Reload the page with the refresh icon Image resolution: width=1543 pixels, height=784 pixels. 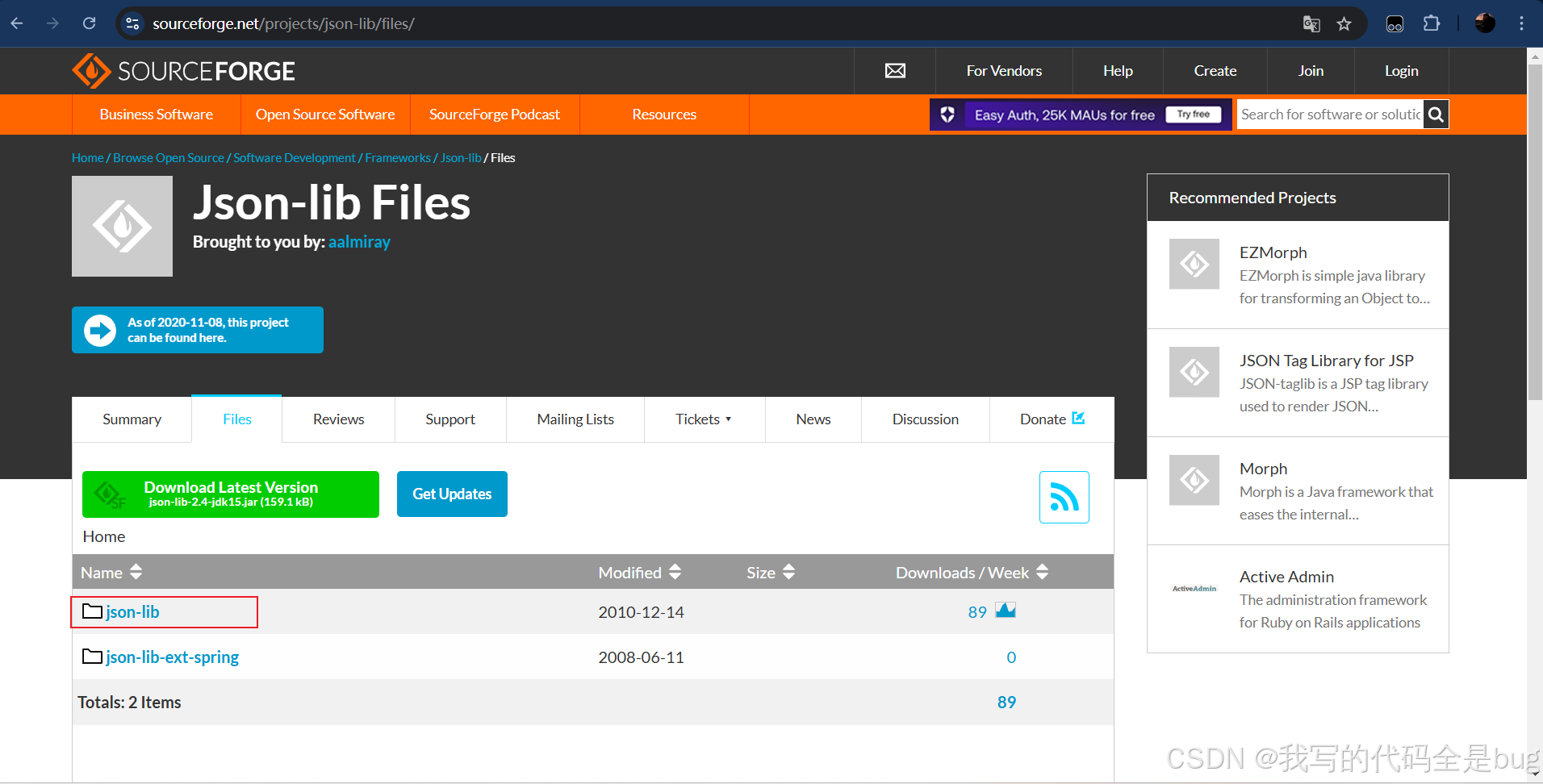coord(90,23)
